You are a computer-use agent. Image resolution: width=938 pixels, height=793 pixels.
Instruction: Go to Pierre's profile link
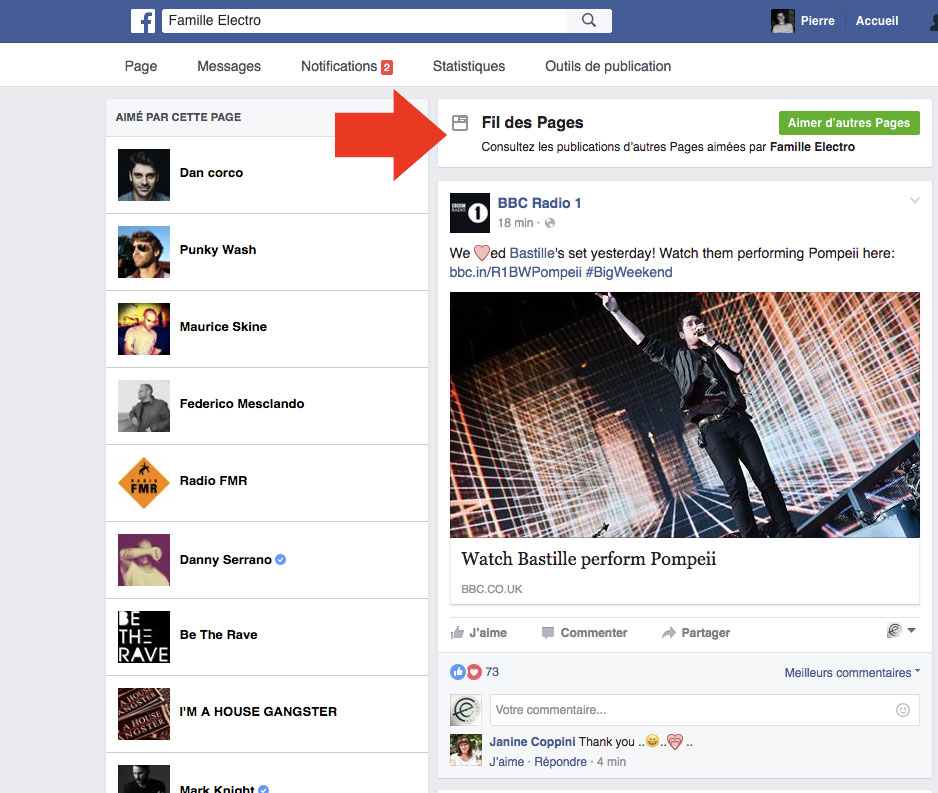click(x=817, y=21)
